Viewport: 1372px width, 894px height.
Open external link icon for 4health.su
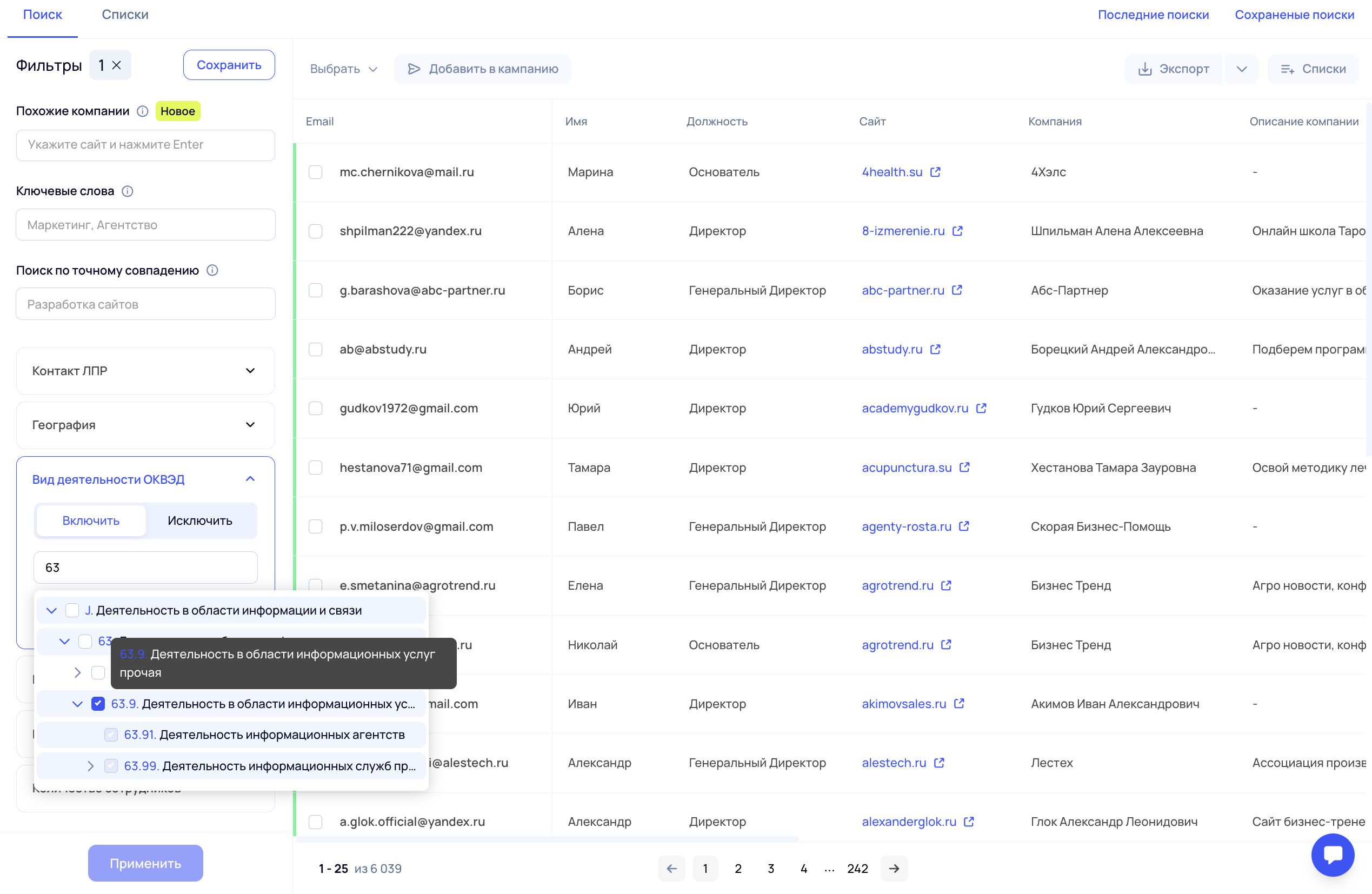935,172
